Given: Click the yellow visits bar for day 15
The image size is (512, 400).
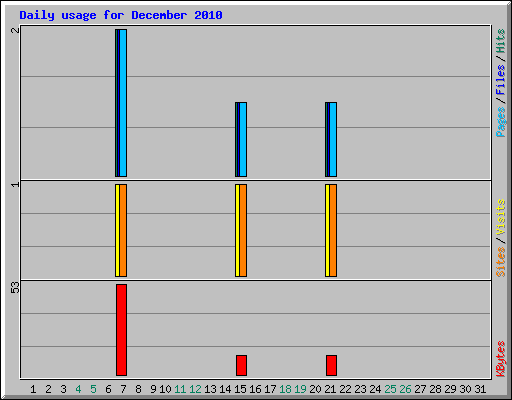Looking at the screenshot, I should [x=237, y=230].
